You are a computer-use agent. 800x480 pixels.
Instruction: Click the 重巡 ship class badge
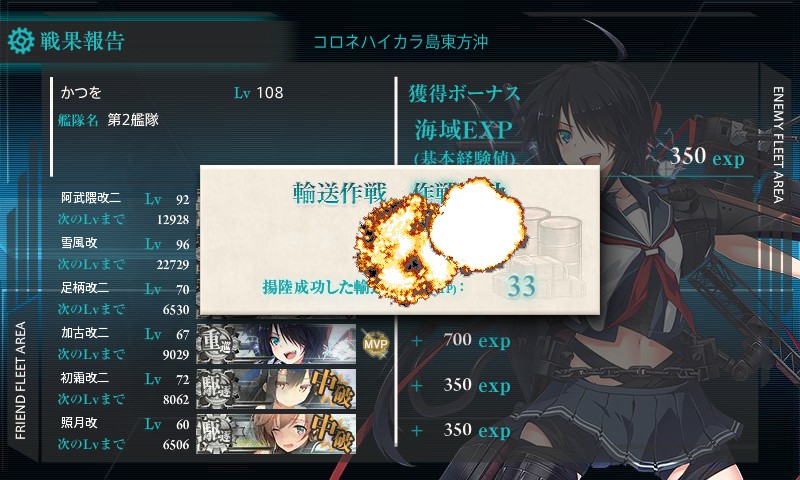coord(218,344)
